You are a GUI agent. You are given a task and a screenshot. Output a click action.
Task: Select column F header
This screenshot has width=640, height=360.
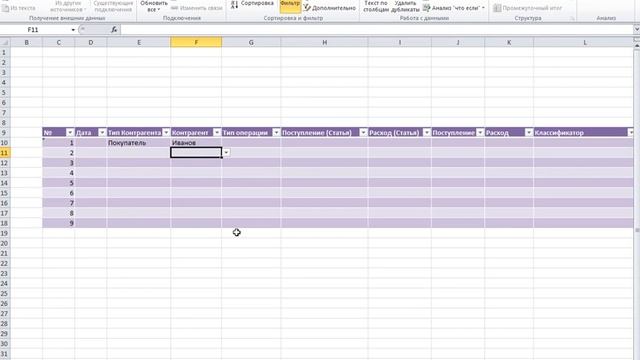[196, 42]
